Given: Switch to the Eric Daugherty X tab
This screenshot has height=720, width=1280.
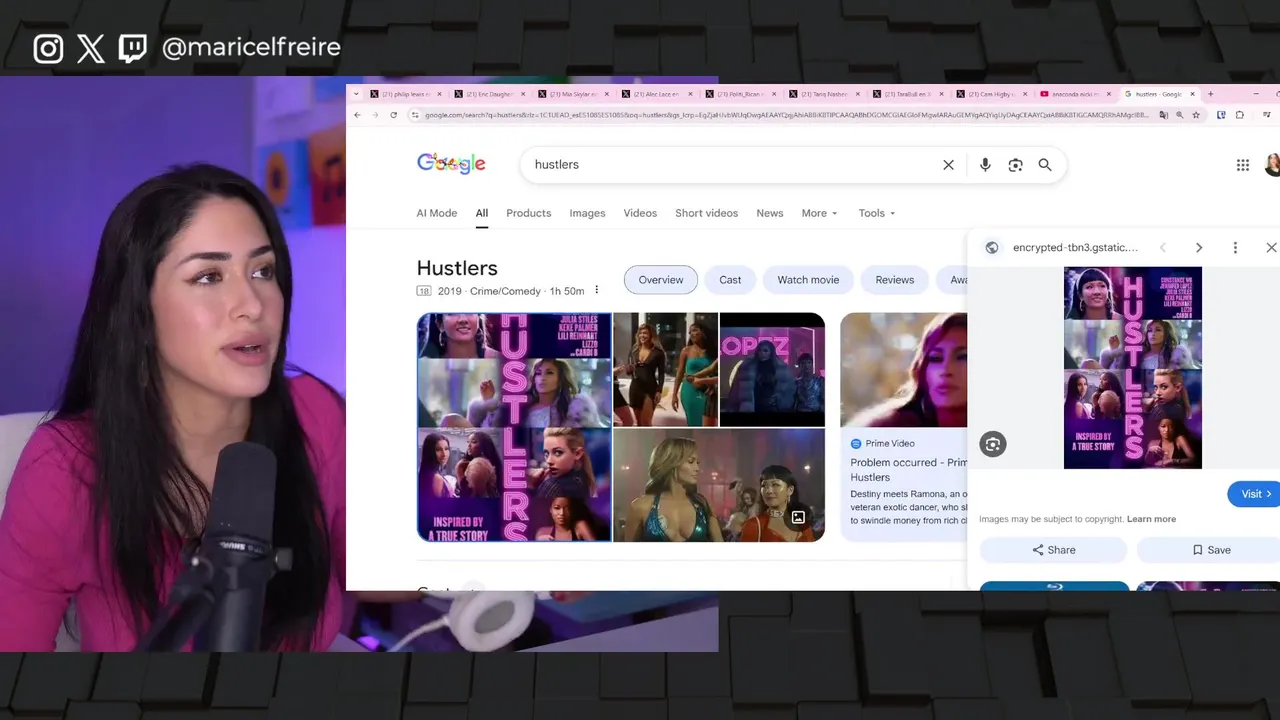Looking at the screenshot, I should [x=489, y=94].
